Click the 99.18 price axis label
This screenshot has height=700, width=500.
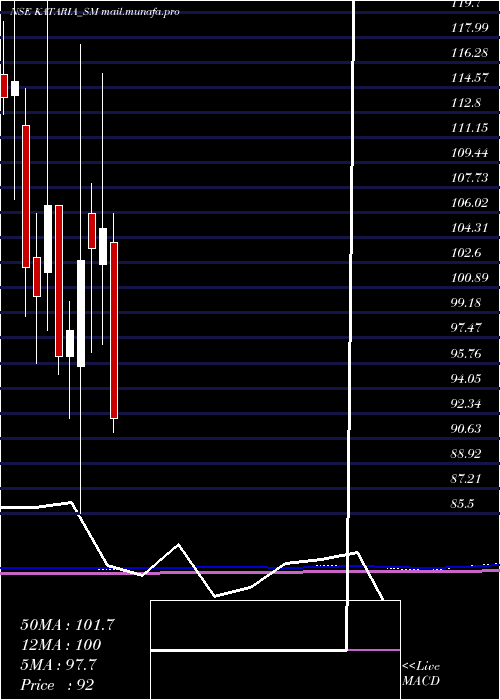click(x=466, y=303)
